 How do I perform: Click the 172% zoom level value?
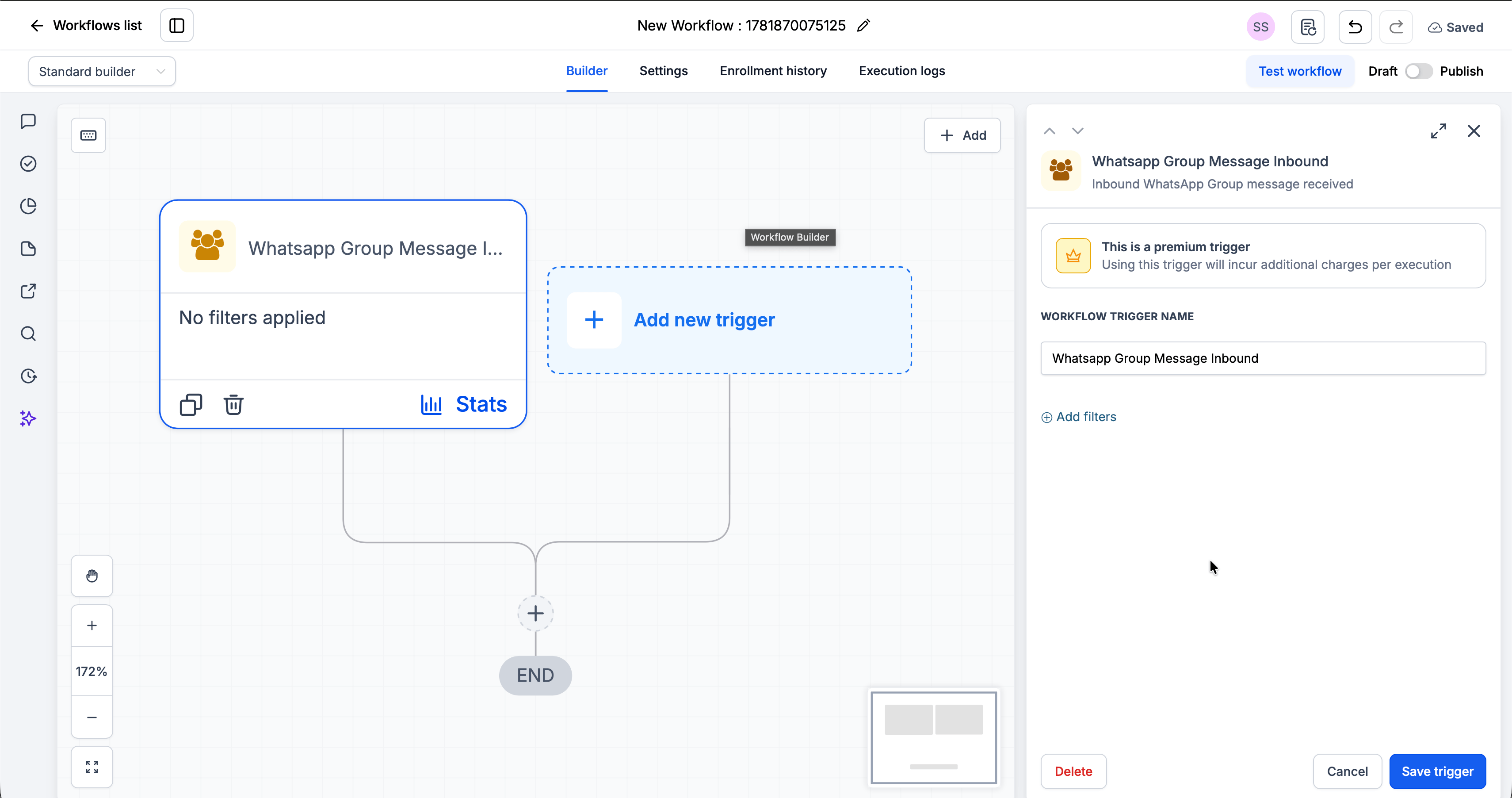pos(92,672)
